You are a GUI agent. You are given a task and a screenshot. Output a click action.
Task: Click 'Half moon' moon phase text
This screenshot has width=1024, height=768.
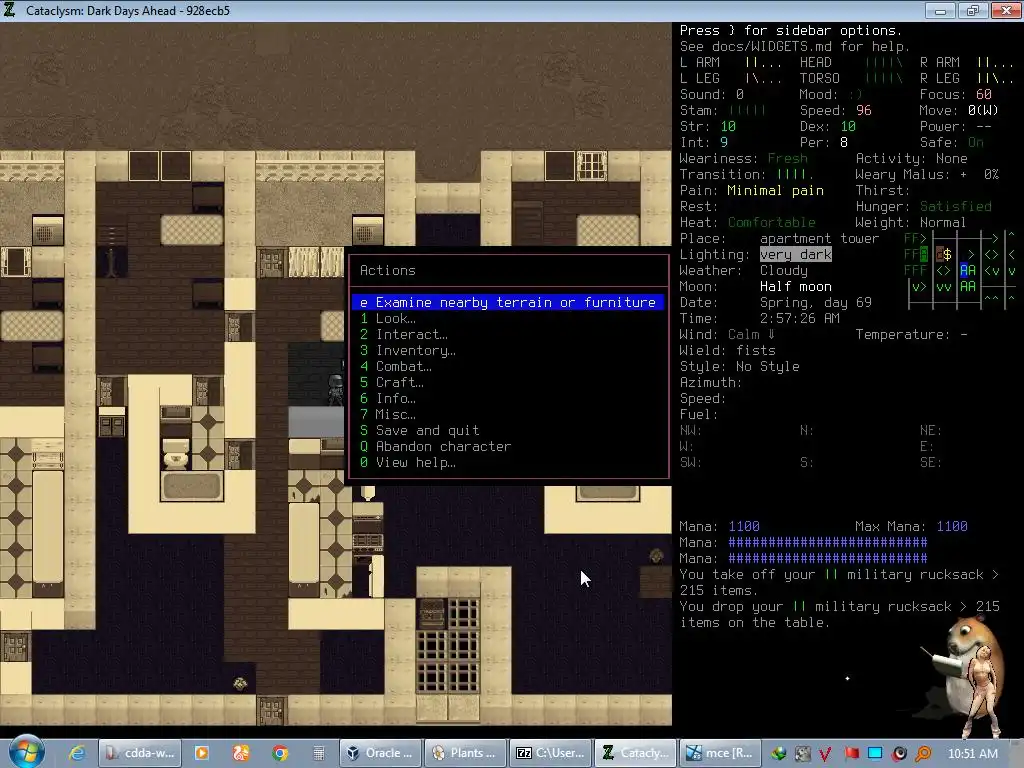[795, 287]
